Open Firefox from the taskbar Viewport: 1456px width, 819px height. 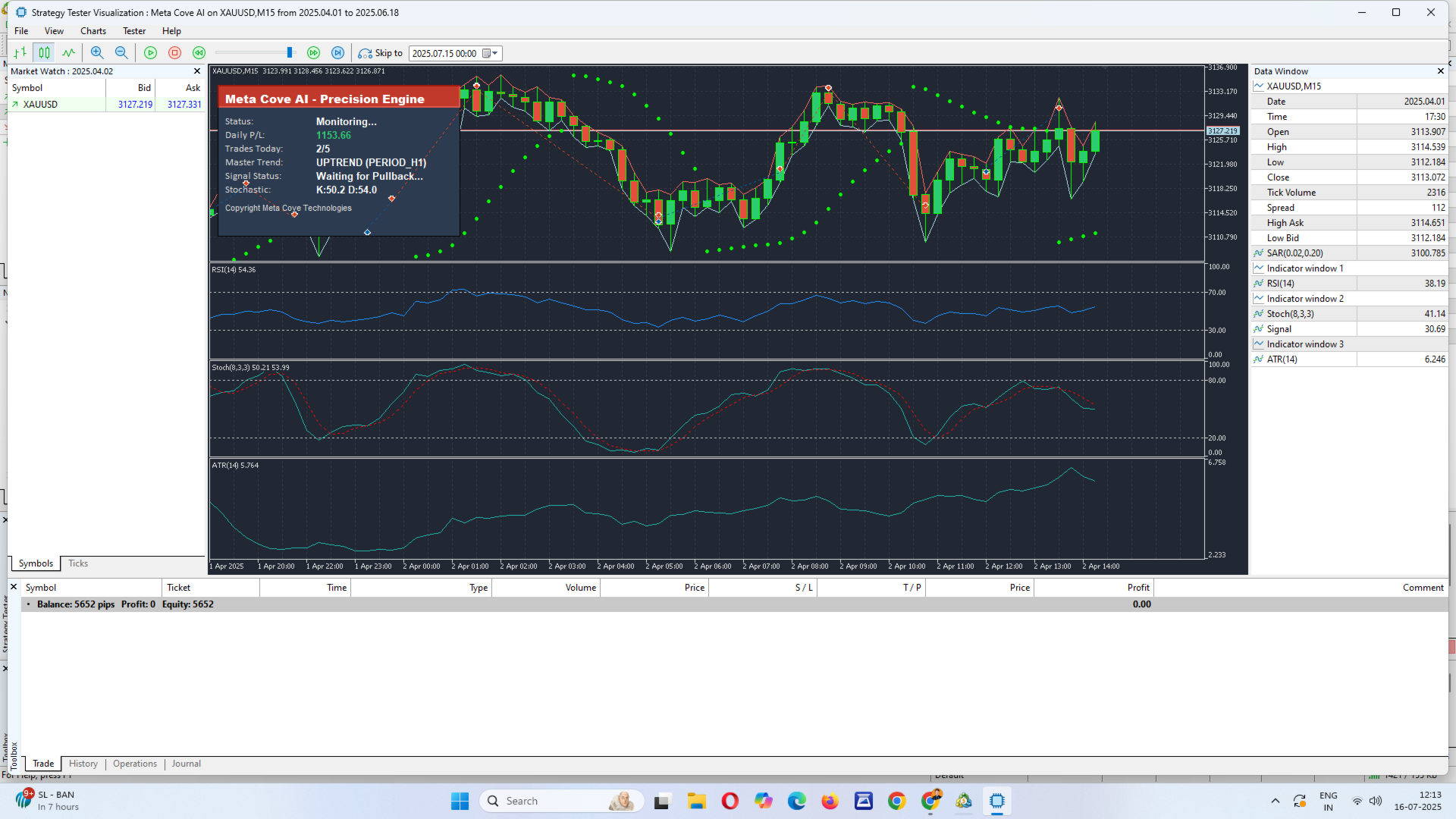(830, 801)
